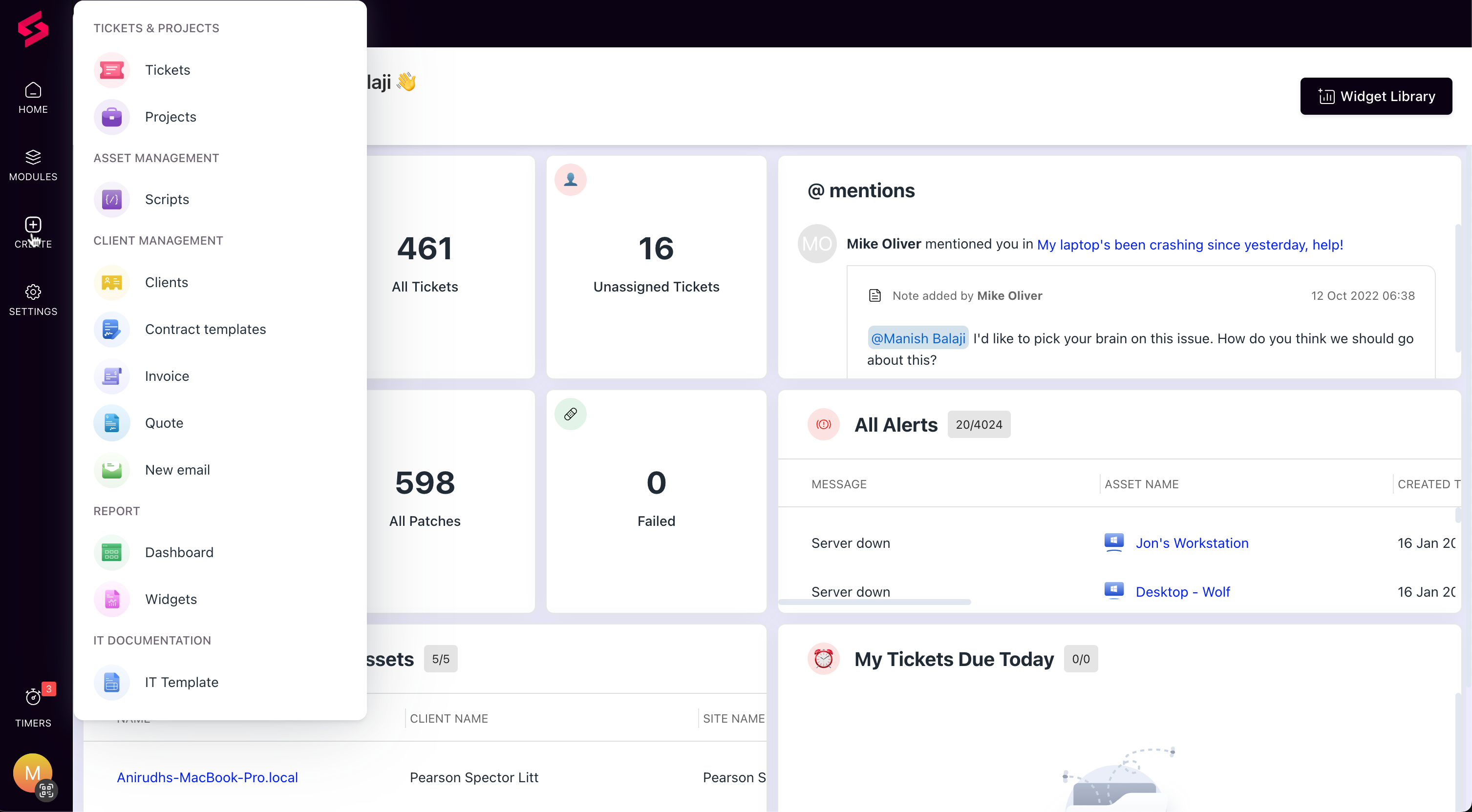This screenshot has height=812, width=1472.
Task: Click the Quote document icon
Action: (x=111, y=422)
